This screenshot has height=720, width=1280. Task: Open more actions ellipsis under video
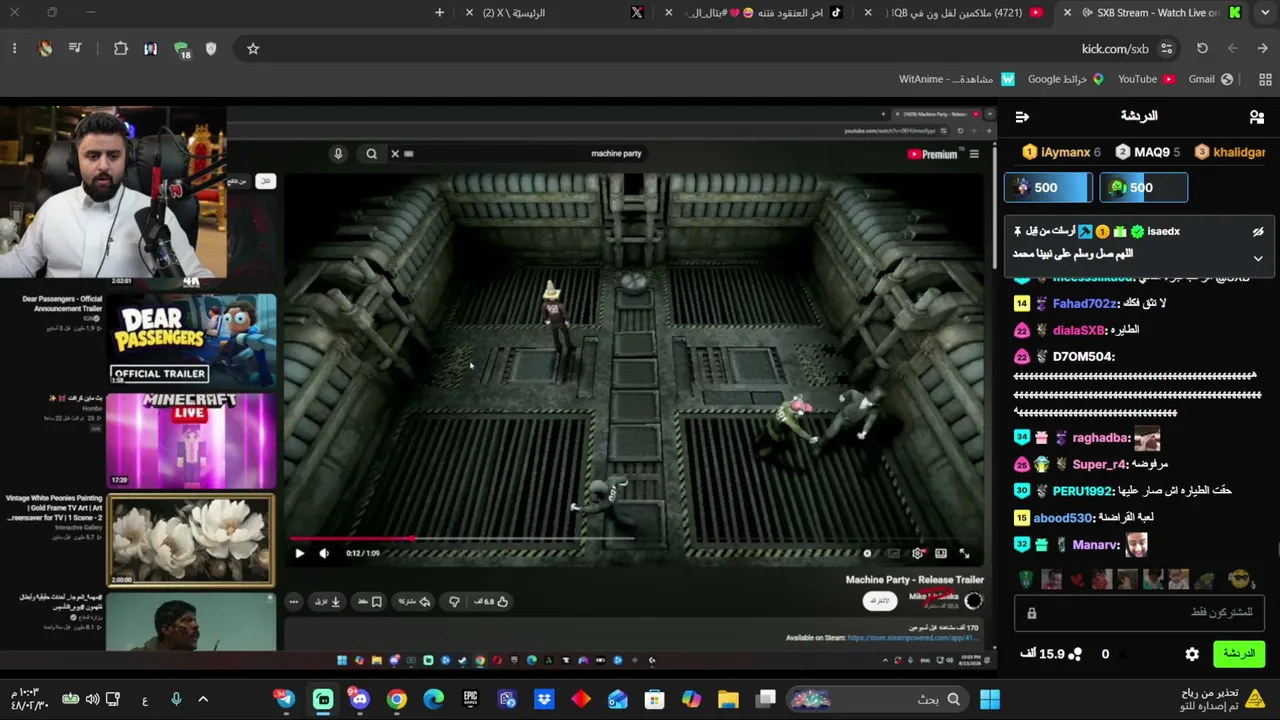294,602
